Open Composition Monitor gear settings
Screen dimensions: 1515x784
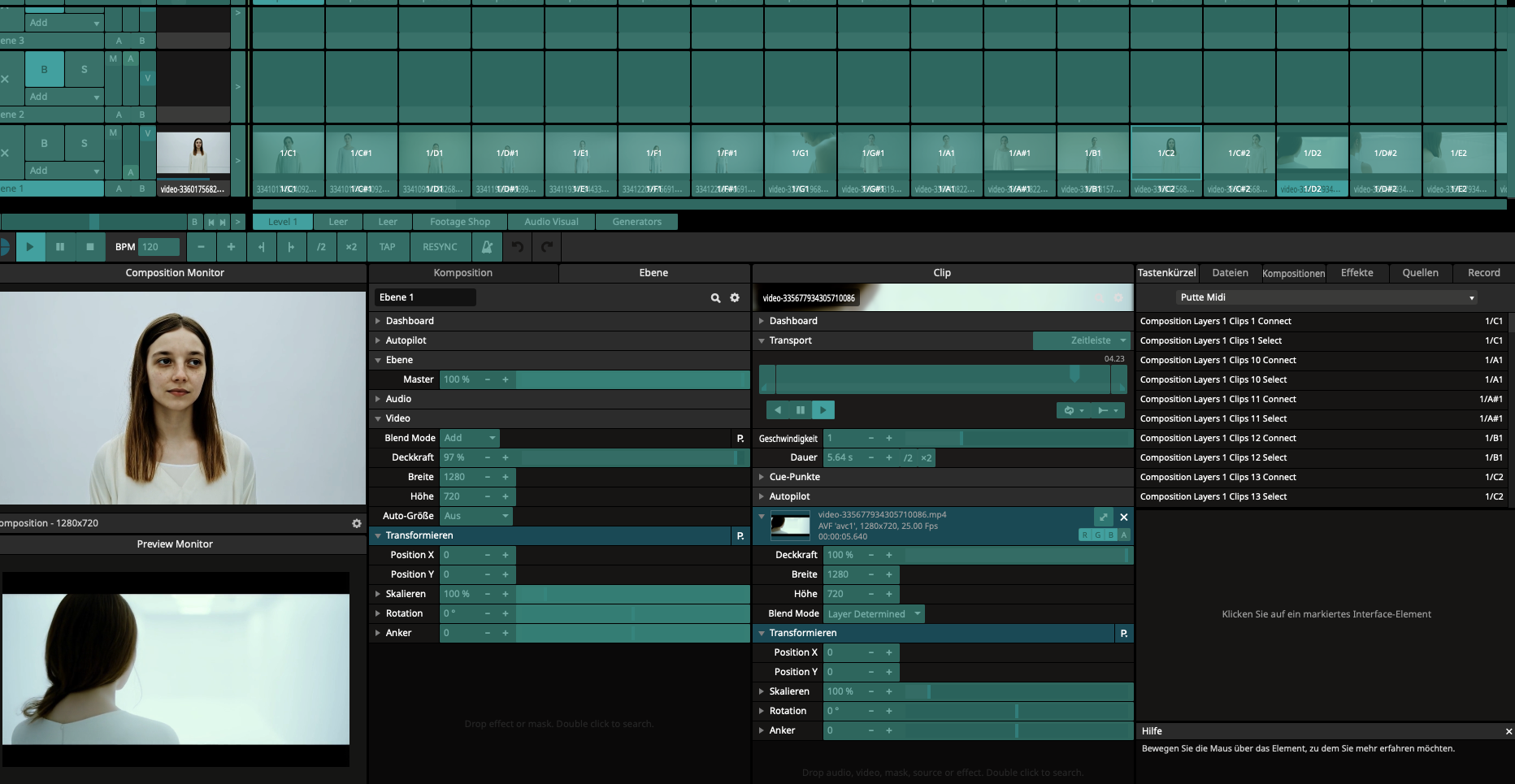tap(356, 524)
